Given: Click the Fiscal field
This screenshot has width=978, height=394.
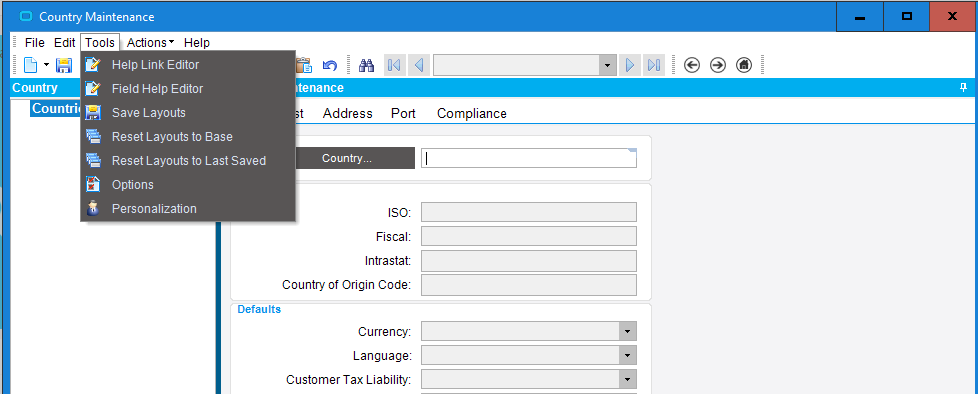Looking at the screenshot, I should pos(529,236).
